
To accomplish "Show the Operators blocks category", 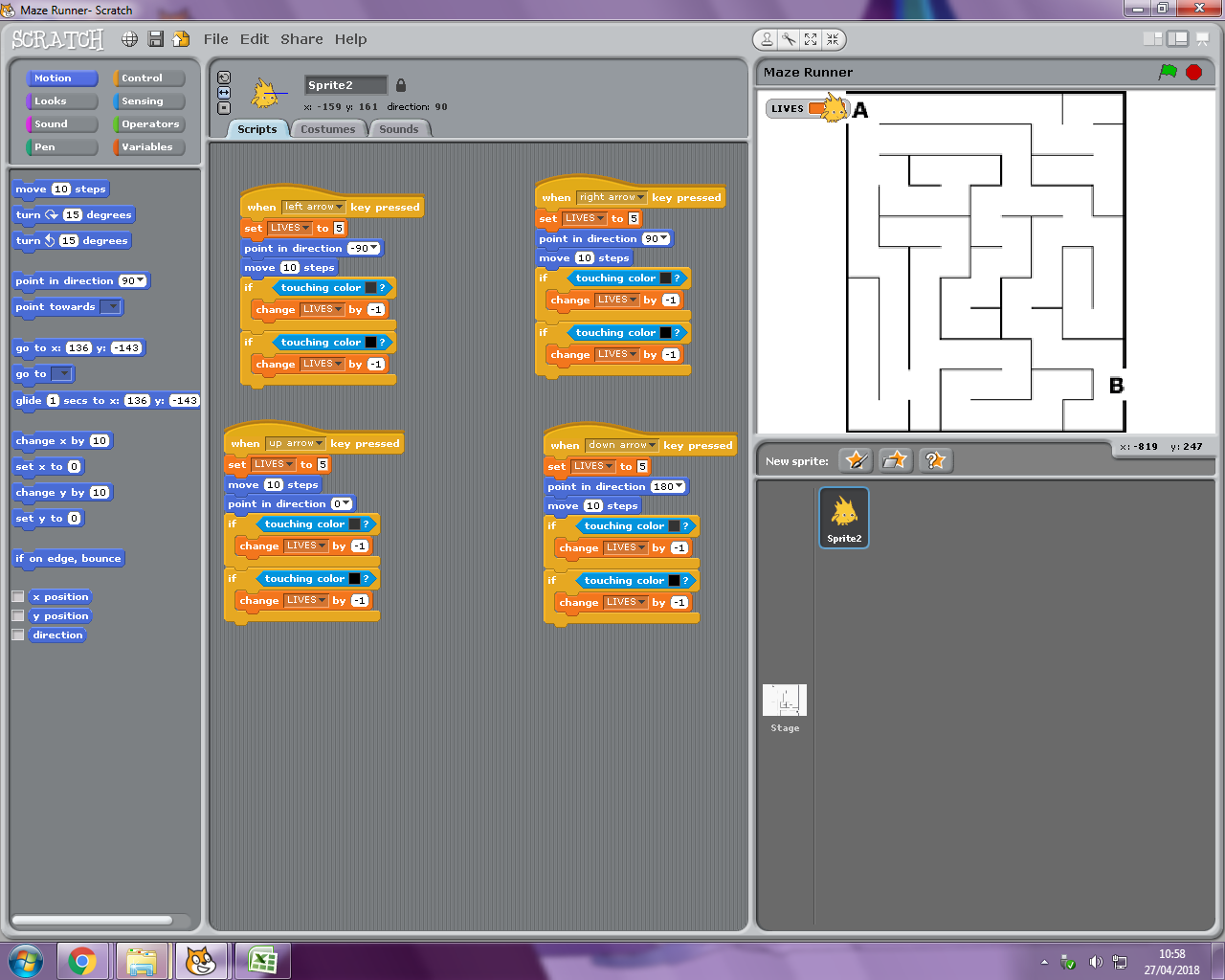I will (148, 124).
